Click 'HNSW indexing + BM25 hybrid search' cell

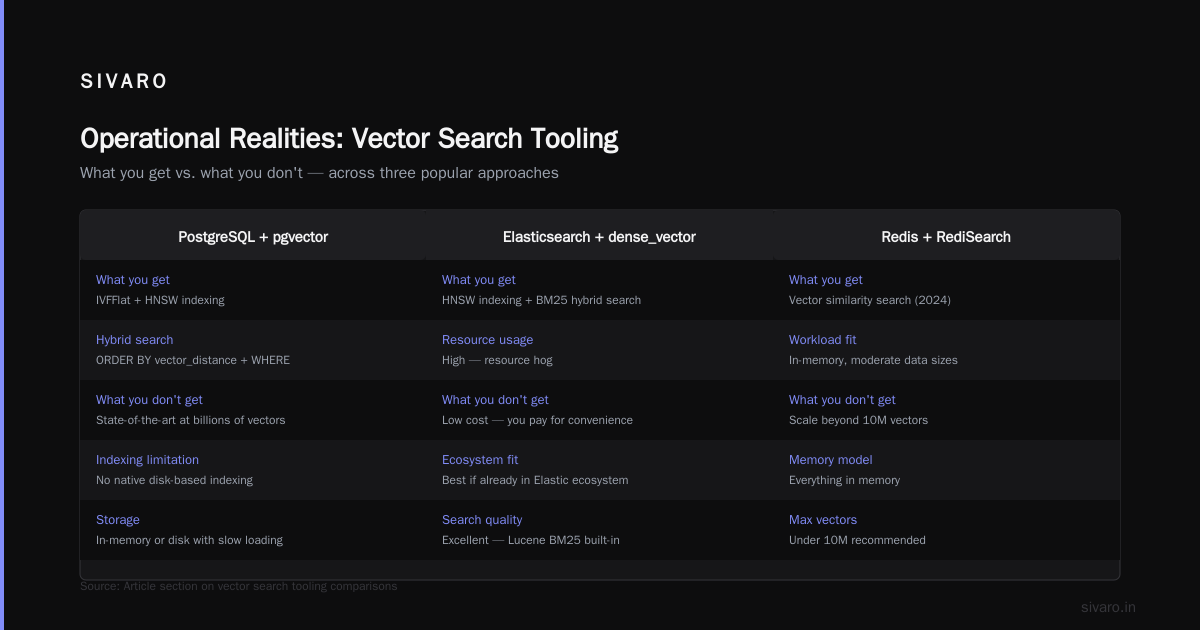[541, 300]
